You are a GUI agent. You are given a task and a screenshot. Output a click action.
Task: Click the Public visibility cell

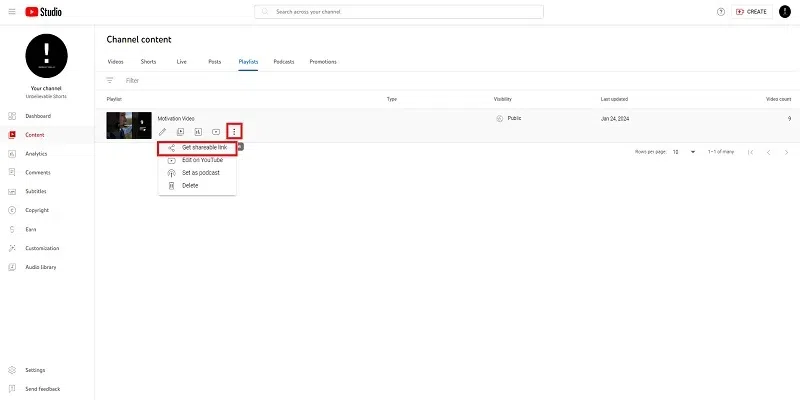509,118
